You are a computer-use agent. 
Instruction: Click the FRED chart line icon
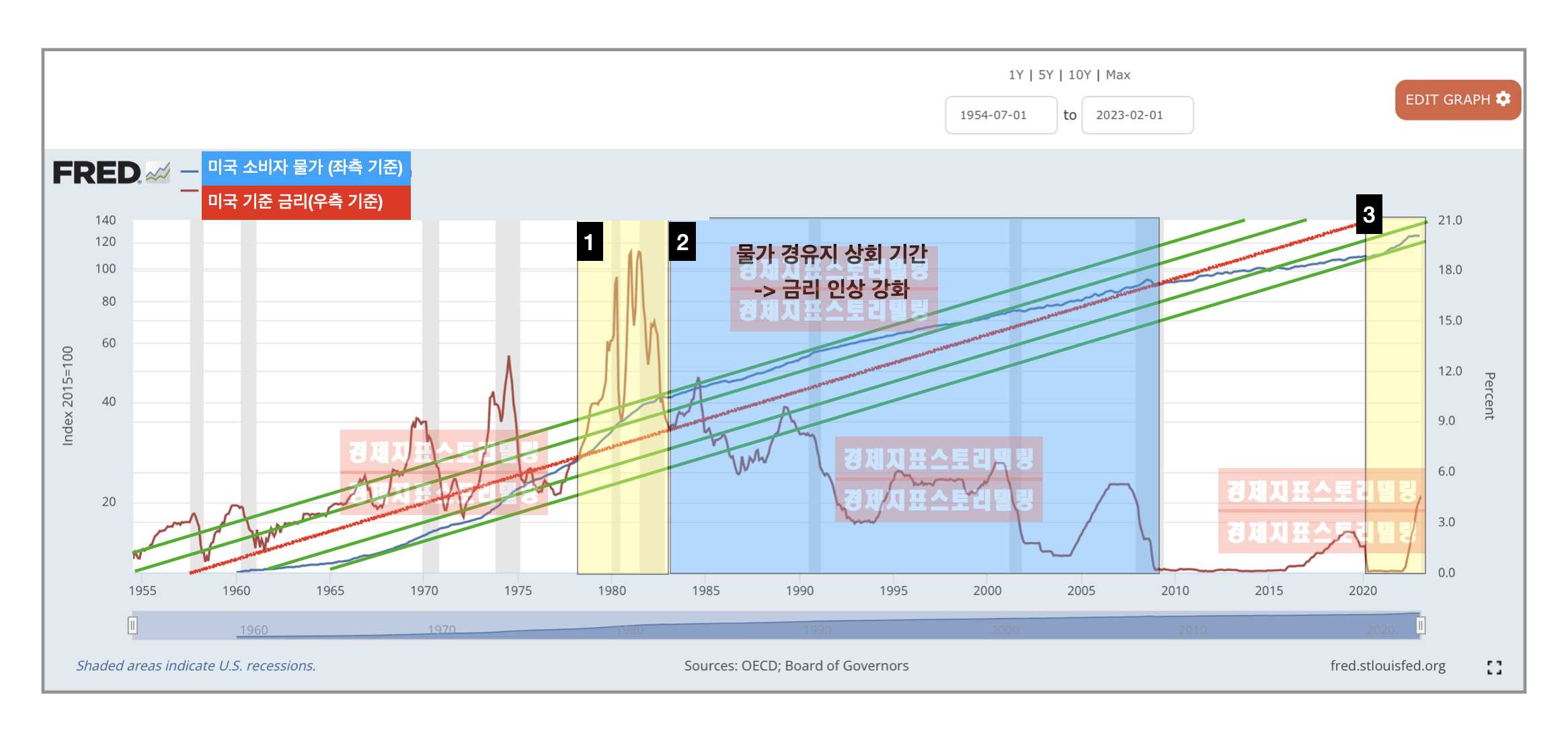pyautogui.click(x=158, y=172)
